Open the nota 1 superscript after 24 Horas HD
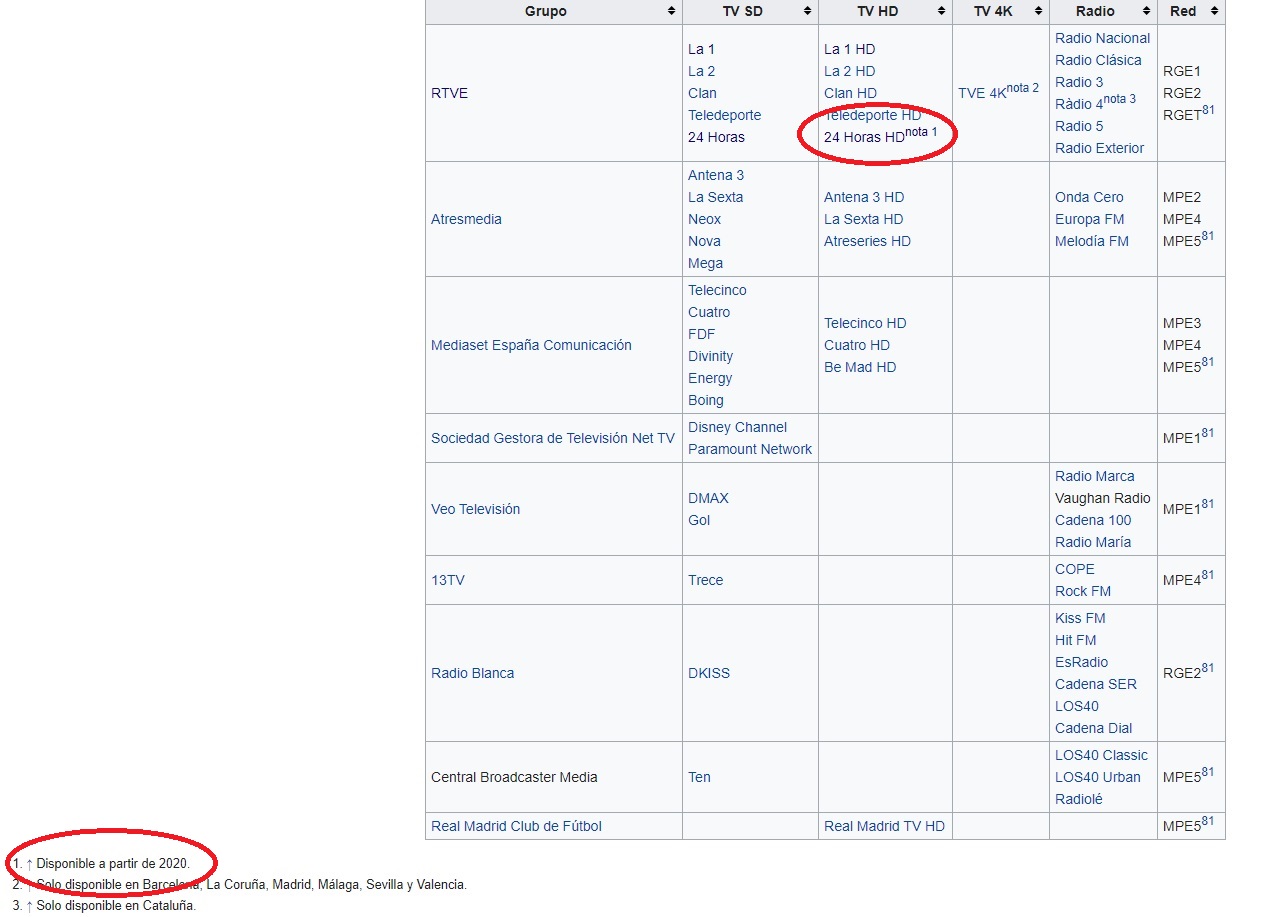Viewport: 1282px width, 917px height. 921,132
